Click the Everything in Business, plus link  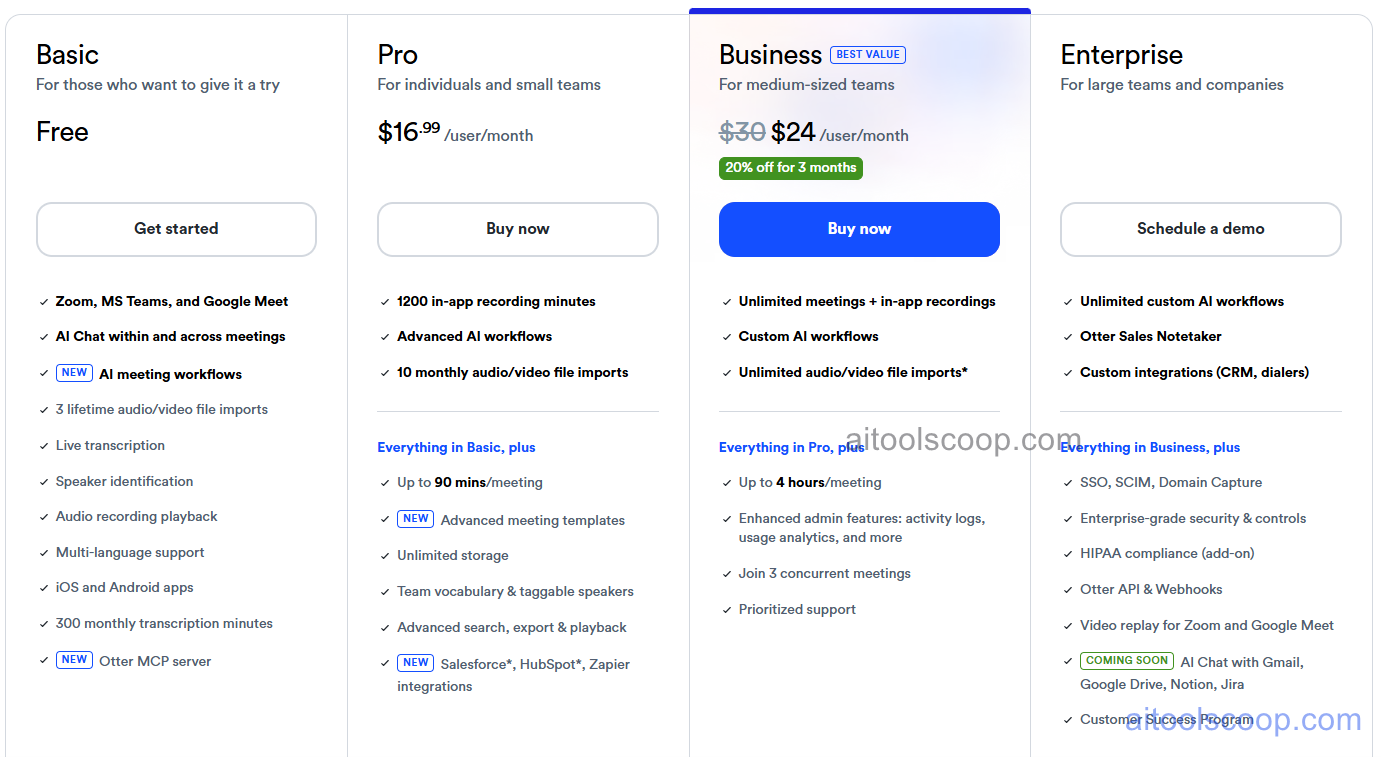(1150, 447)
